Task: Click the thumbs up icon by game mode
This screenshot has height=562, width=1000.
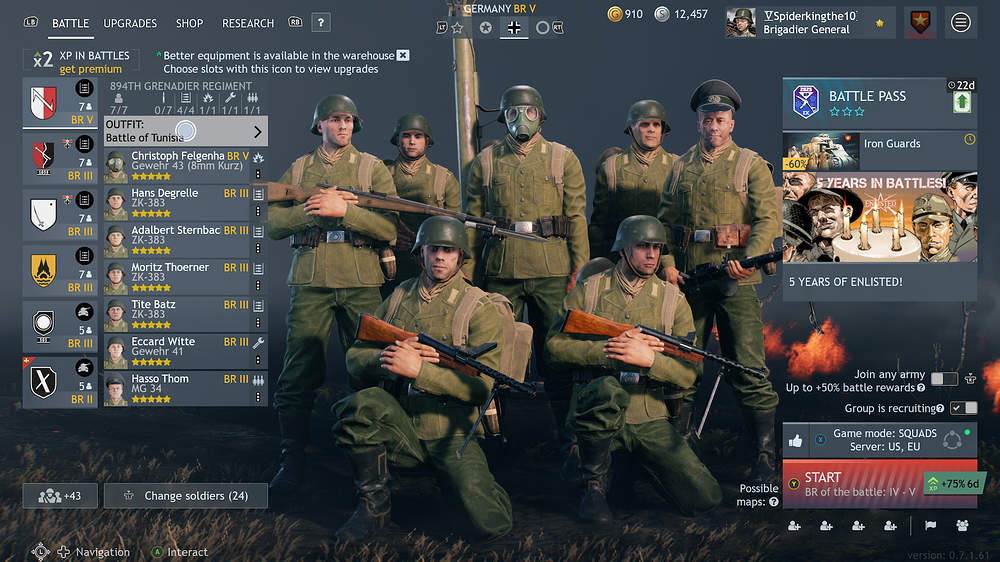Action: [x=795, y=440]
